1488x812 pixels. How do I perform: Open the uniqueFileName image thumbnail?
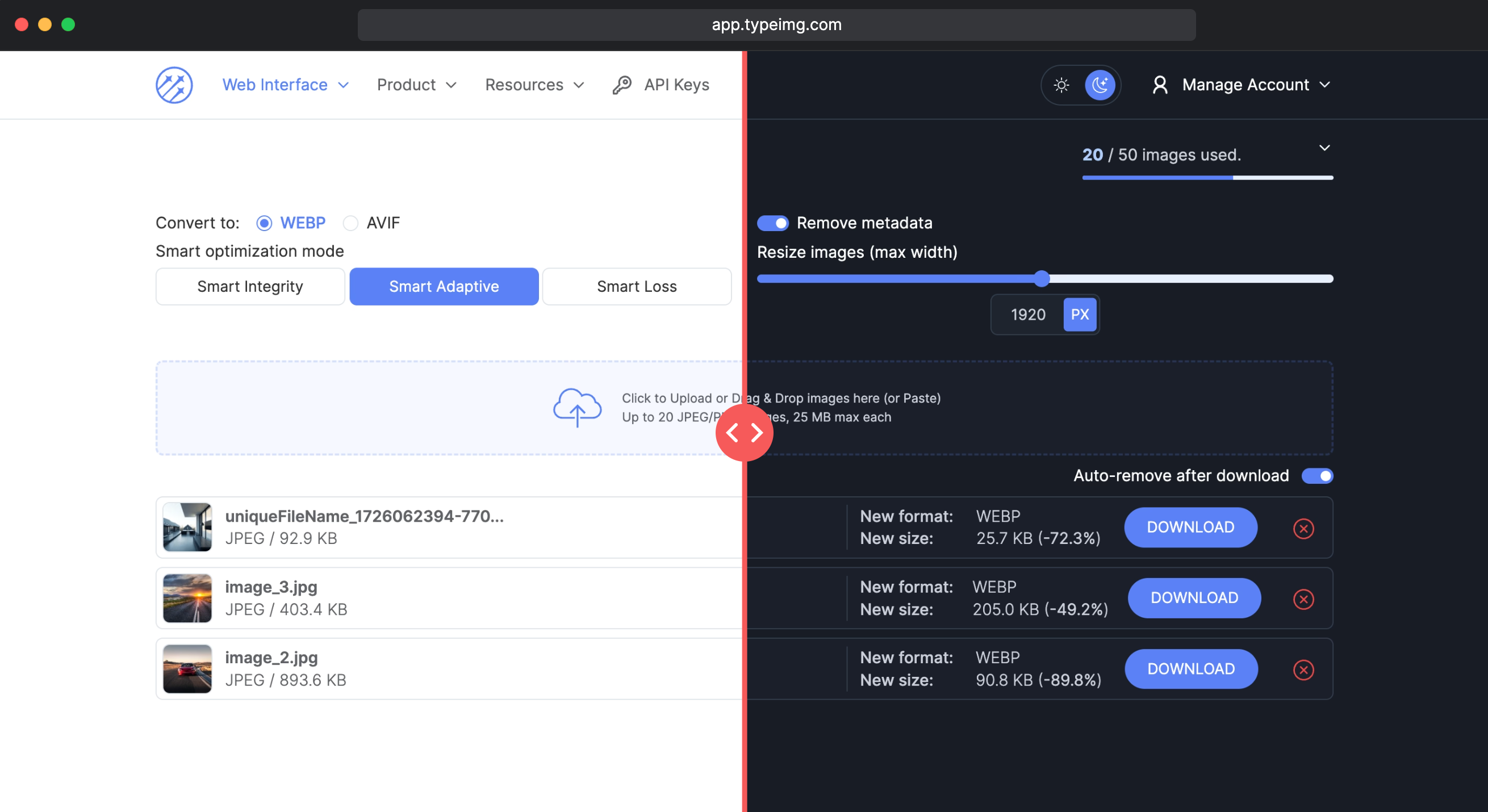click(x=187, y=528)
